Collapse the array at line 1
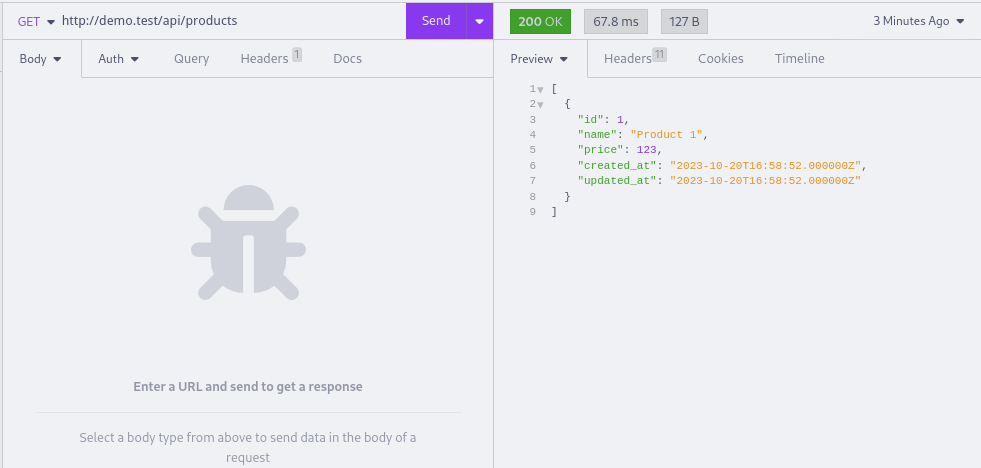This screenshot has height=468, width=981. [541, 89]
